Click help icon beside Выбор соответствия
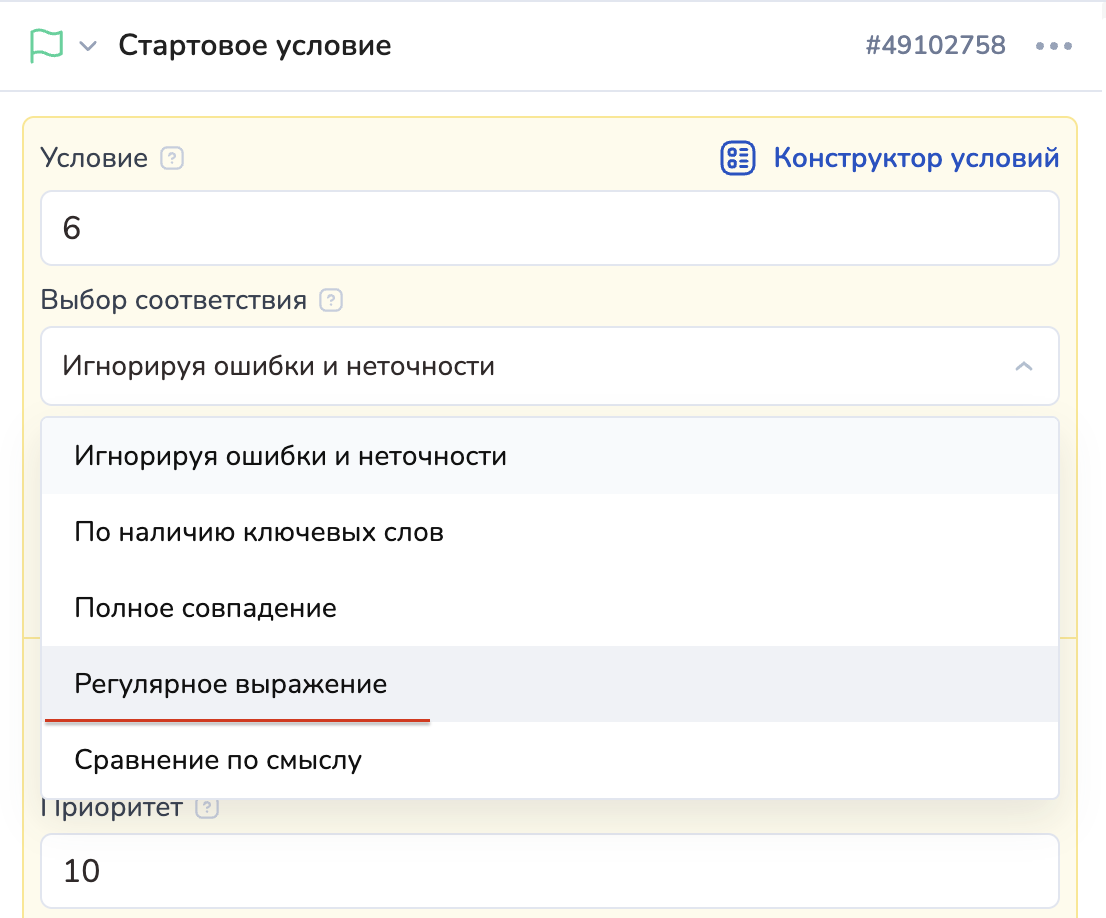This screenshot has width=1106, height=918. [x=331, y=300]
